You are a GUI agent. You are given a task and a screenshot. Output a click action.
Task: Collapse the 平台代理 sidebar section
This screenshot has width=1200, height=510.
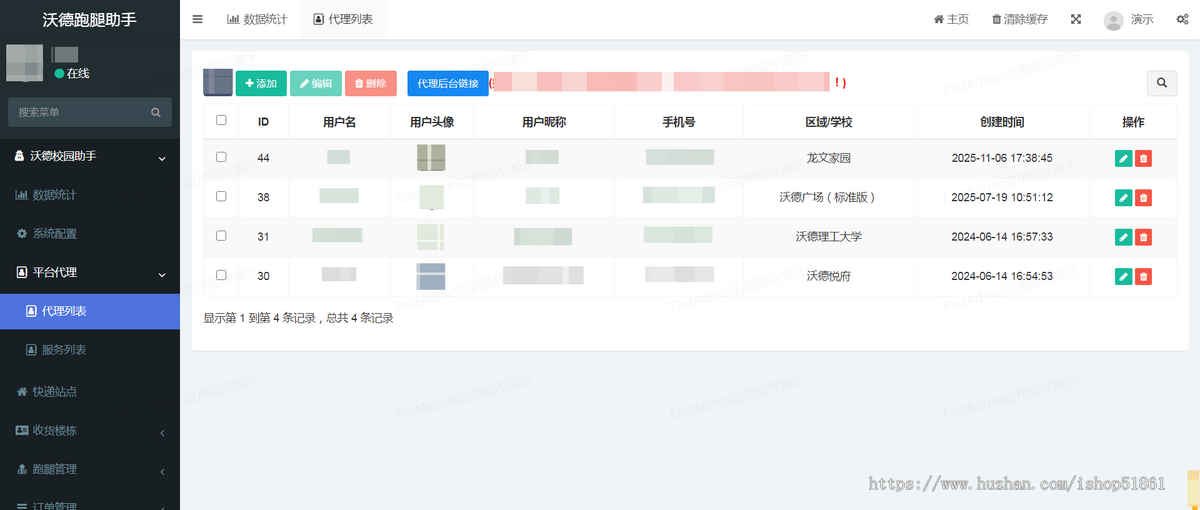coord(90,272)
